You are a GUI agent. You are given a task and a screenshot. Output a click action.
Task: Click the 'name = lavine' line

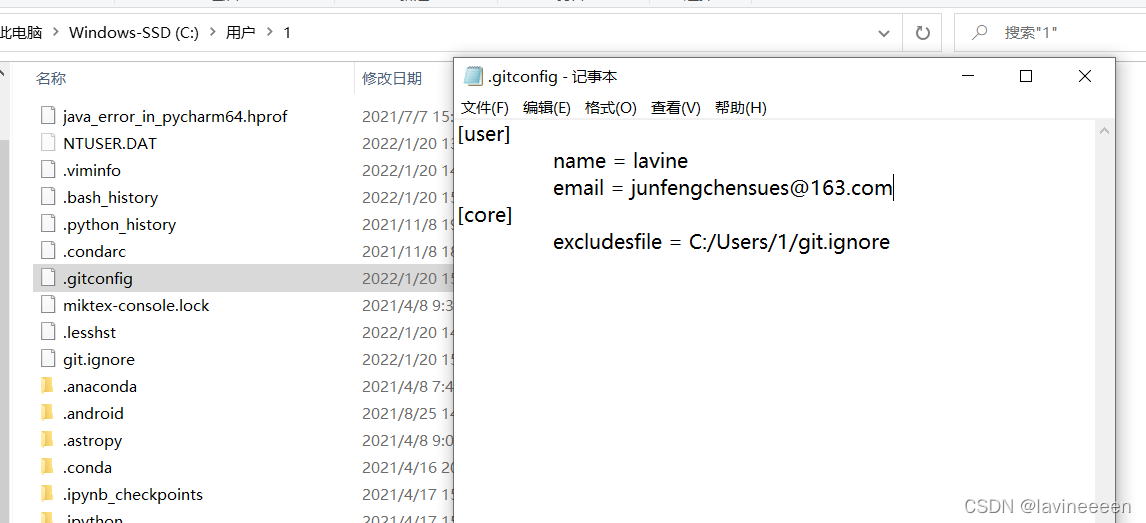[x=621, y=161]
